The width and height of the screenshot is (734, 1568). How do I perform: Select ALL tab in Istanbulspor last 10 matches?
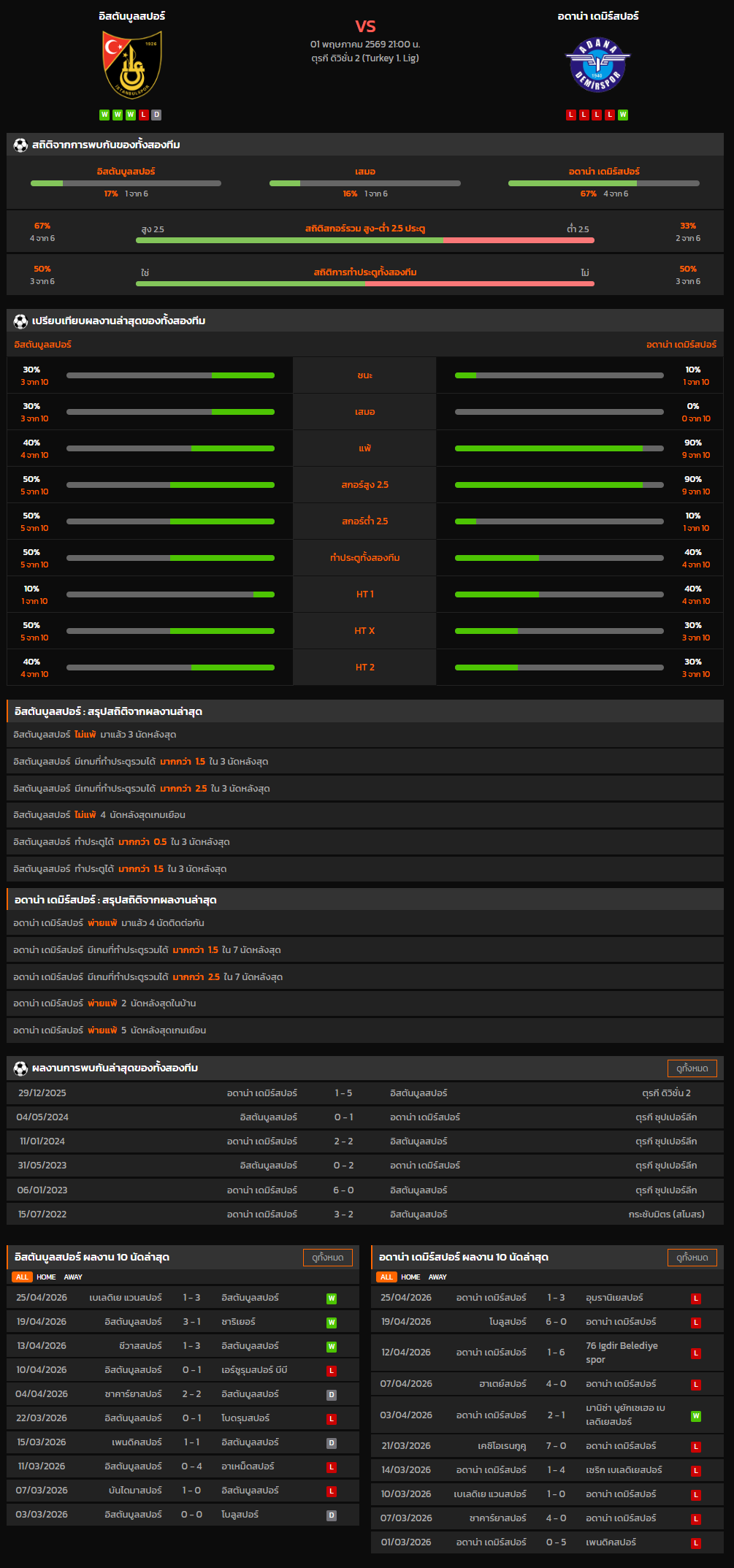(x=22, y=1277)
